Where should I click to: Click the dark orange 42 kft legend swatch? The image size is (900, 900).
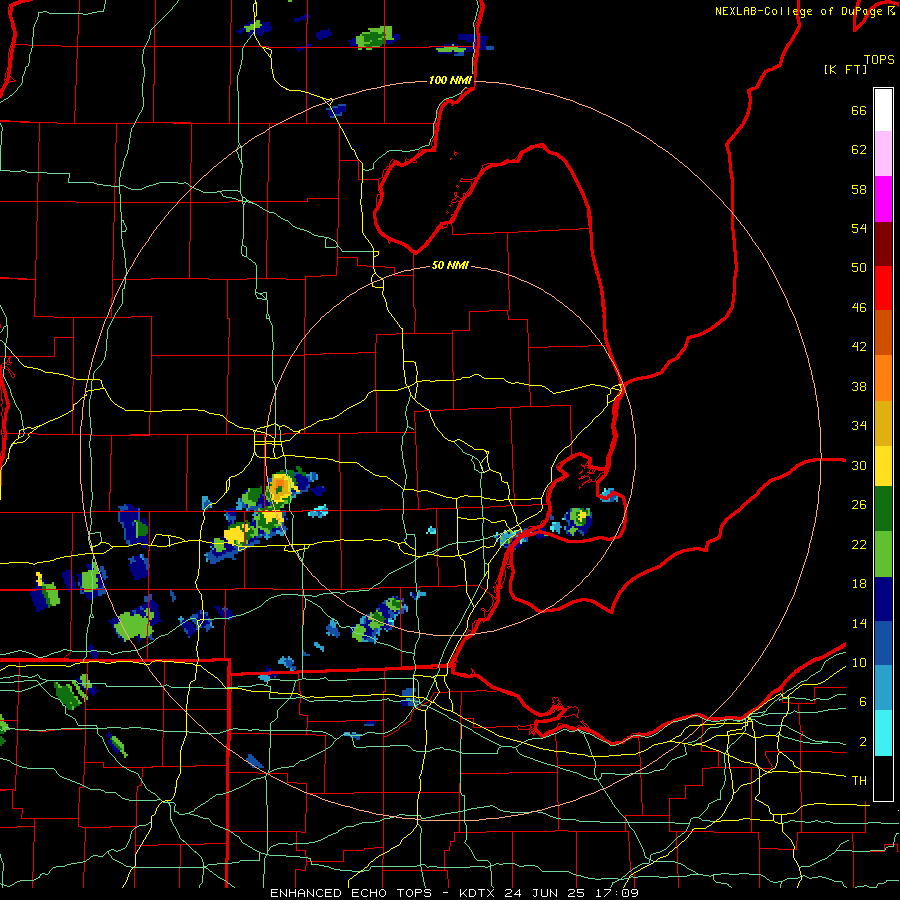tap(883, 332)
